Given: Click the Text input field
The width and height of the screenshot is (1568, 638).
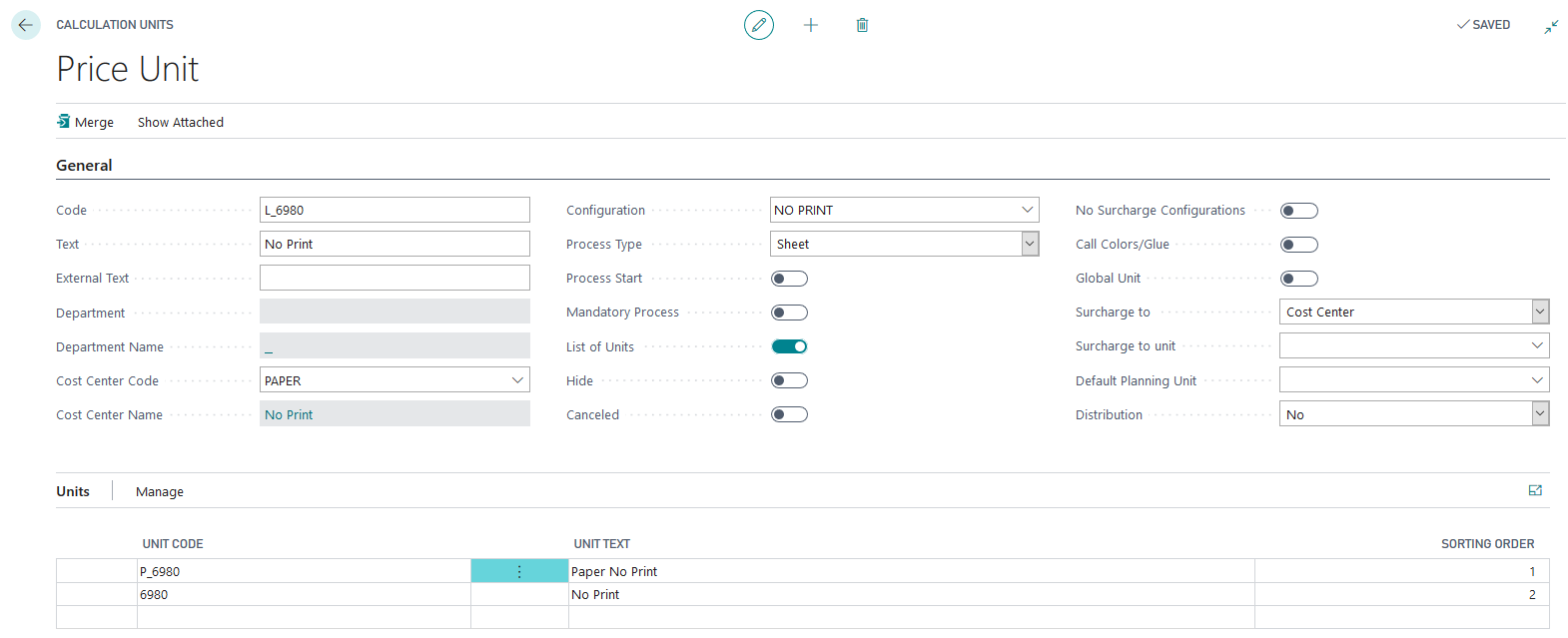Looking at the screenshot, I should point(394,244).
